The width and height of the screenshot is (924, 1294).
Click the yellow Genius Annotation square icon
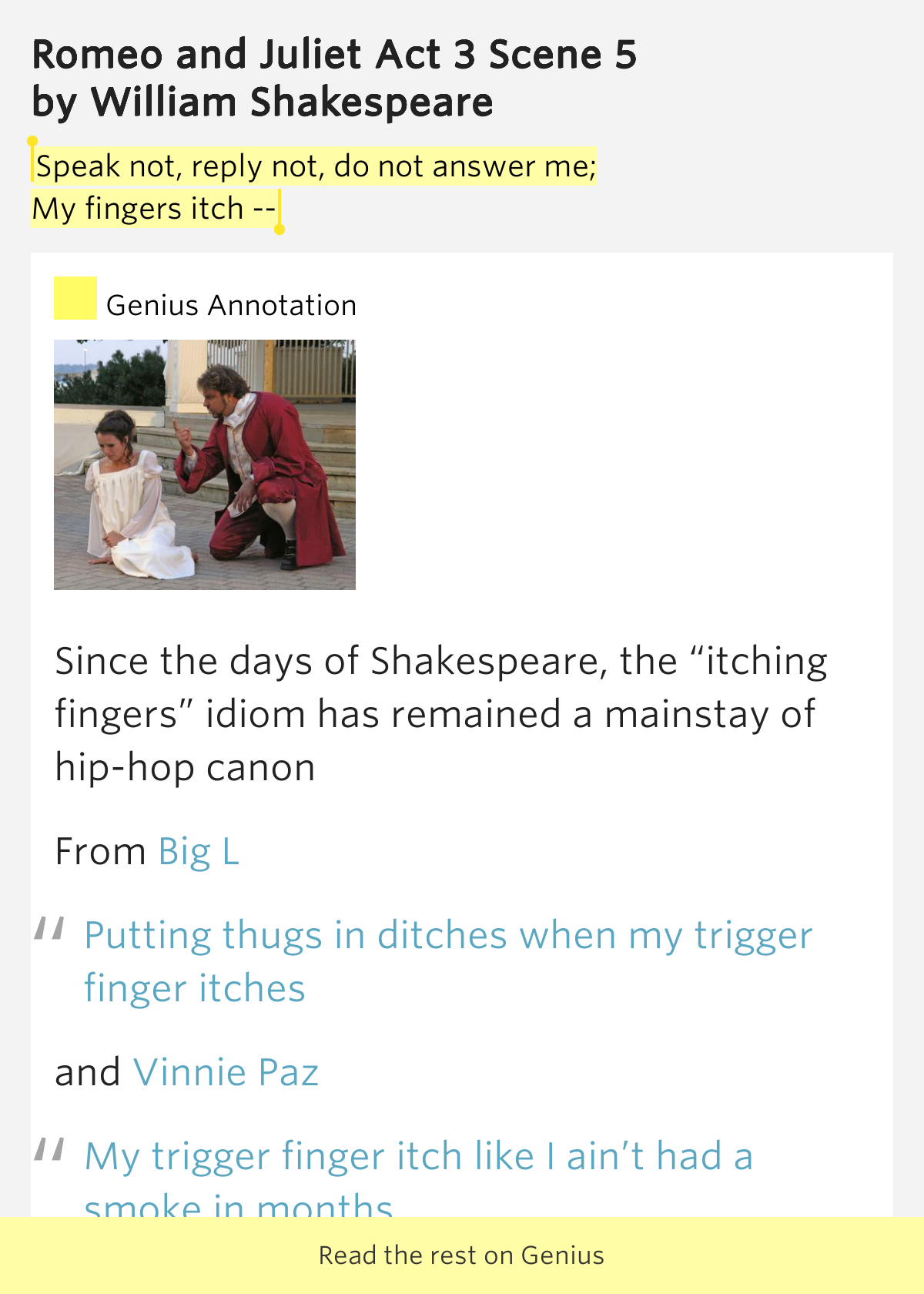[x=75, y=298]
